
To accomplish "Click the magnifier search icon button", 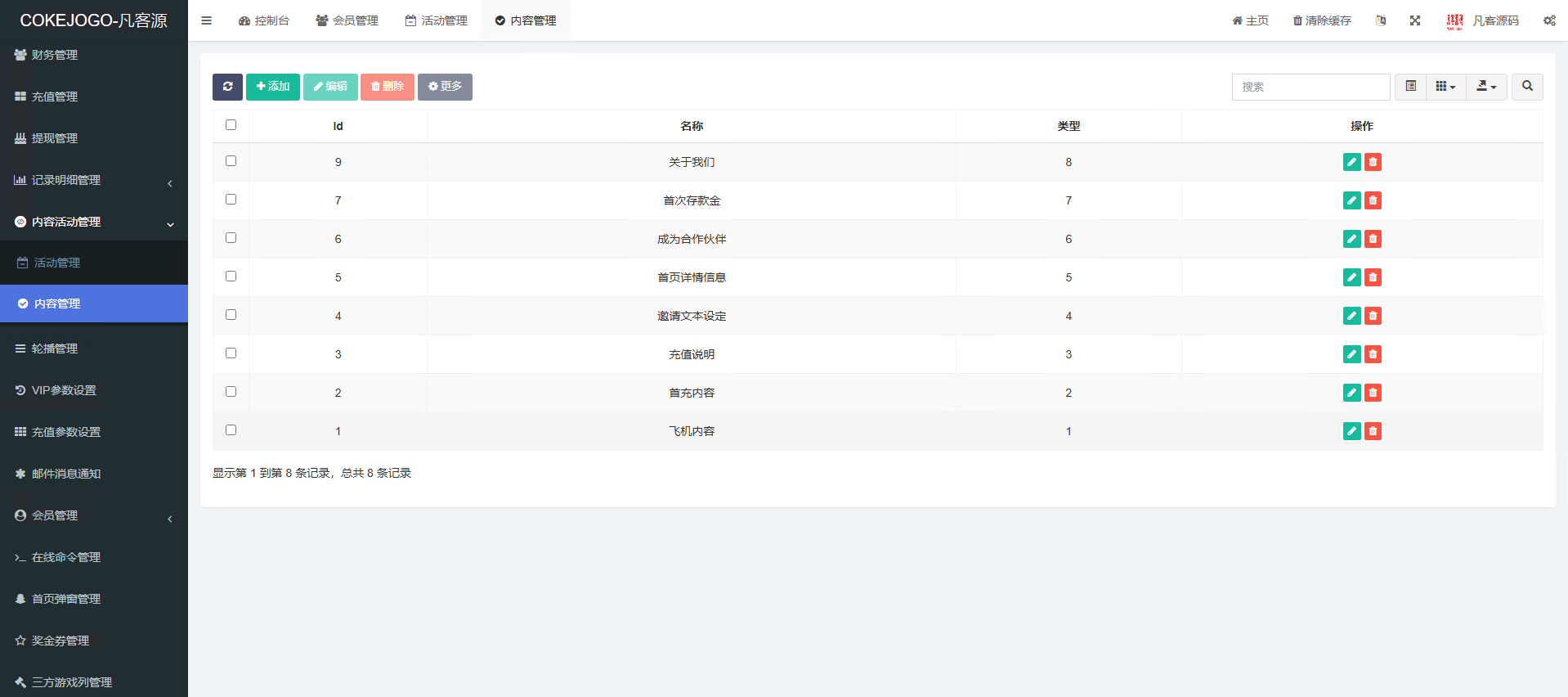I will click(x=1526, y=87).
